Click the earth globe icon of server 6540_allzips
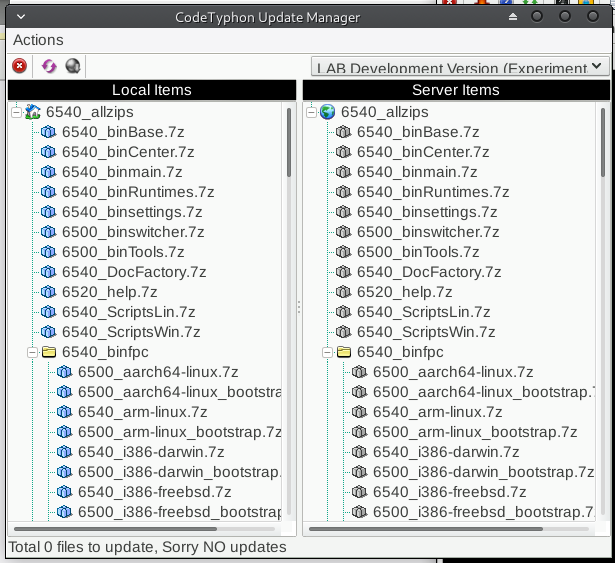This screenshot has height=563, width=615. point(328,112)
